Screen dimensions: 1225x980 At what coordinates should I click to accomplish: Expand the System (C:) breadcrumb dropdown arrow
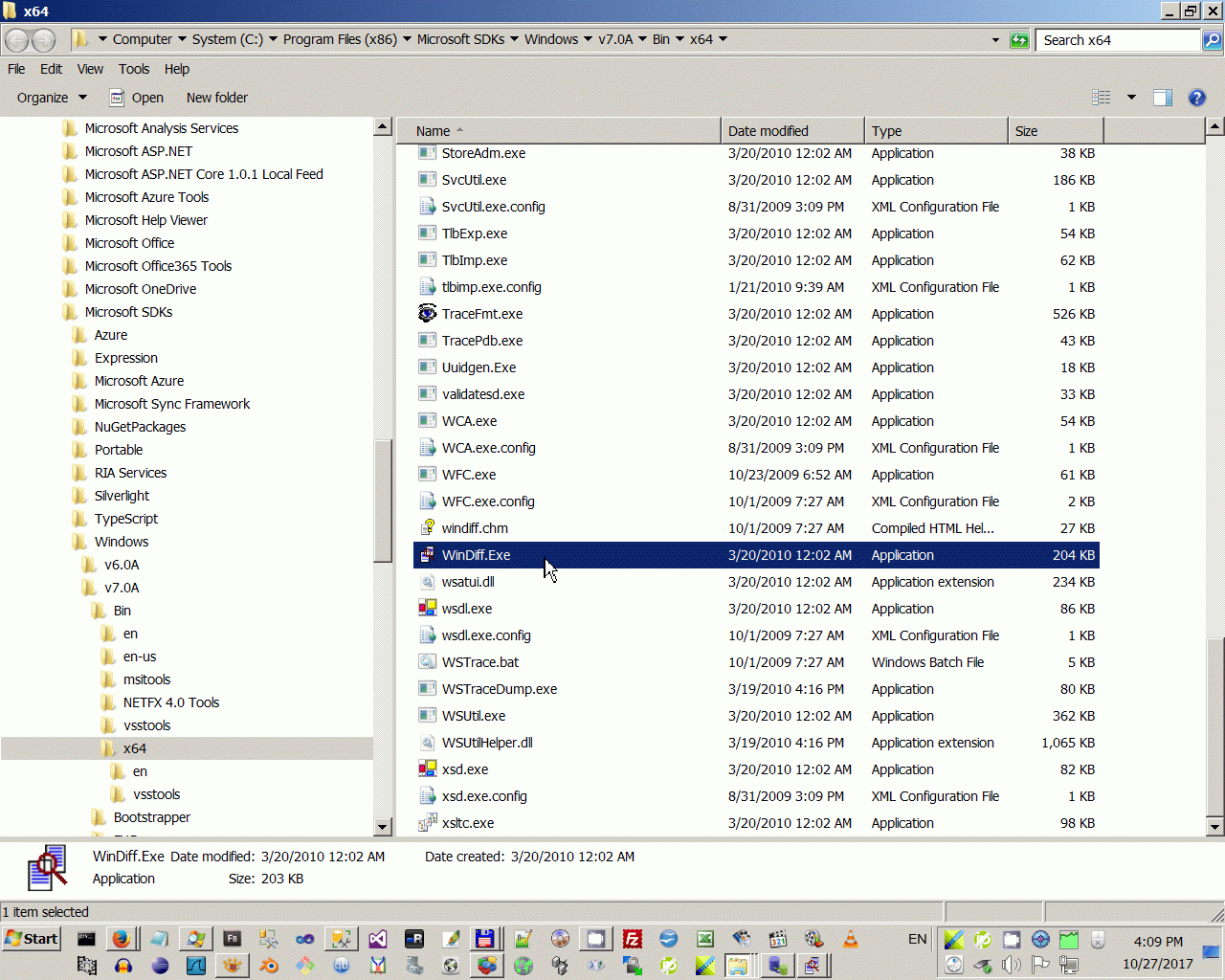tap(273, 39)
